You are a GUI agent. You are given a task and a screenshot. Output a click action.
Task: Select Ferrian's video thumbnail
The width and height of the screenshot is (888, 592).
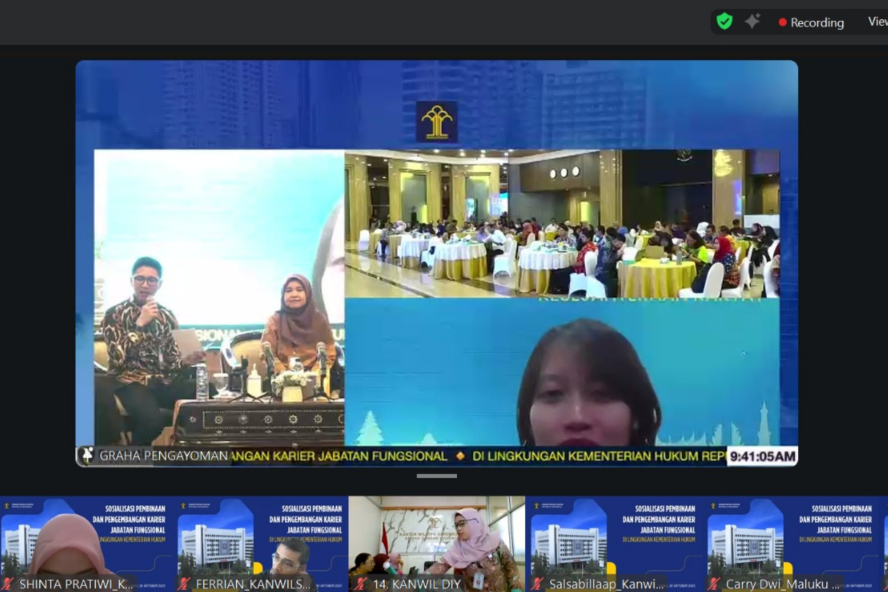[x=263, y=540]
